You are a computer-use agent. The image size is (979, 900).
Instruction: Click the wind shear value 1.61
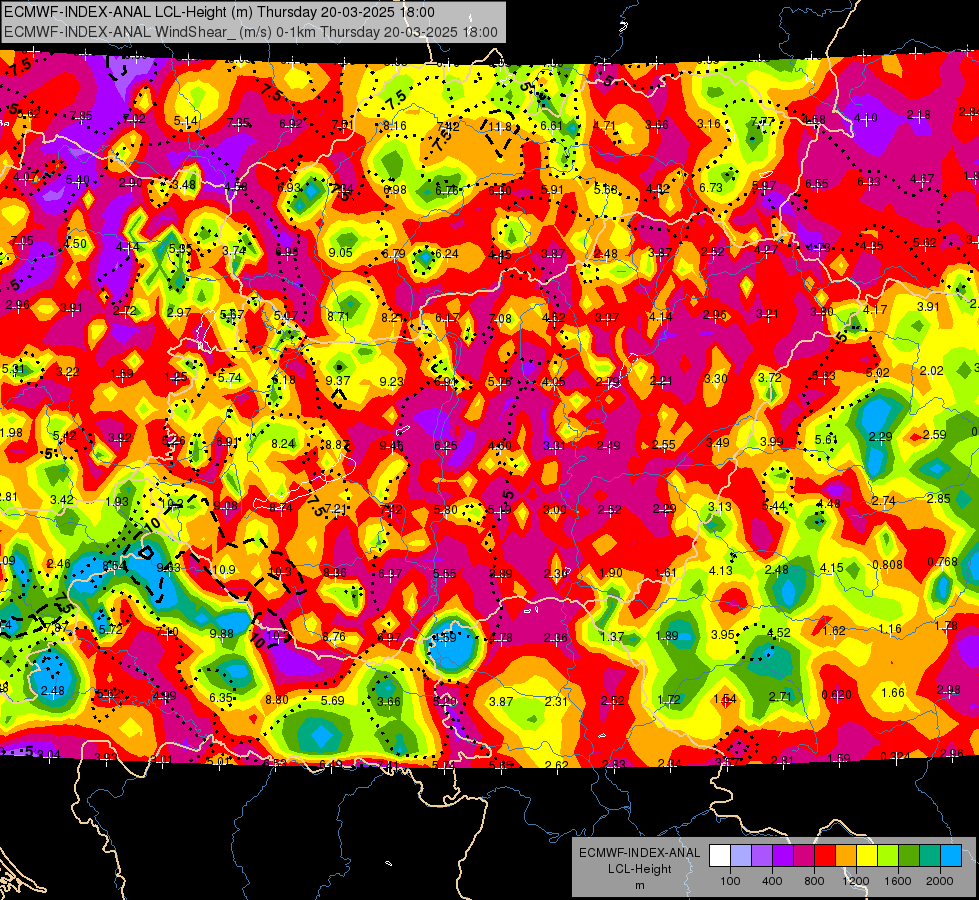click(x=666, y=572)
